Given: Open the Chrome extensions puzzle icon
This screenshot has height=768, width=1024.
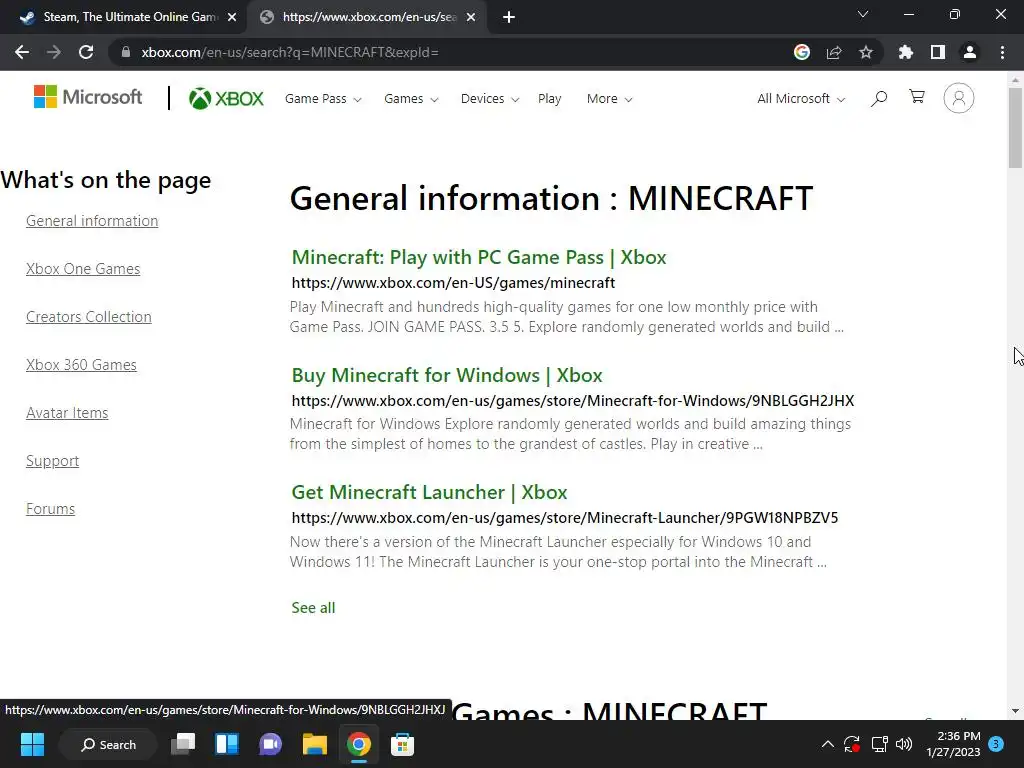Looking at the screenshot, I should point(905,52).
